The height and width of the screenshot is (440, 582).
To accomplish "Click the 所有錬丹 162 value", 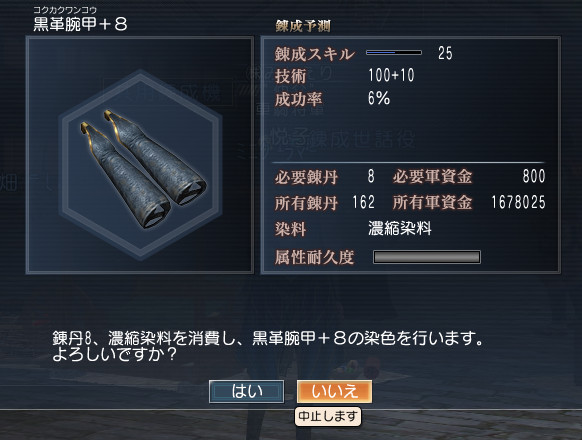I will [x=363, y=202].
